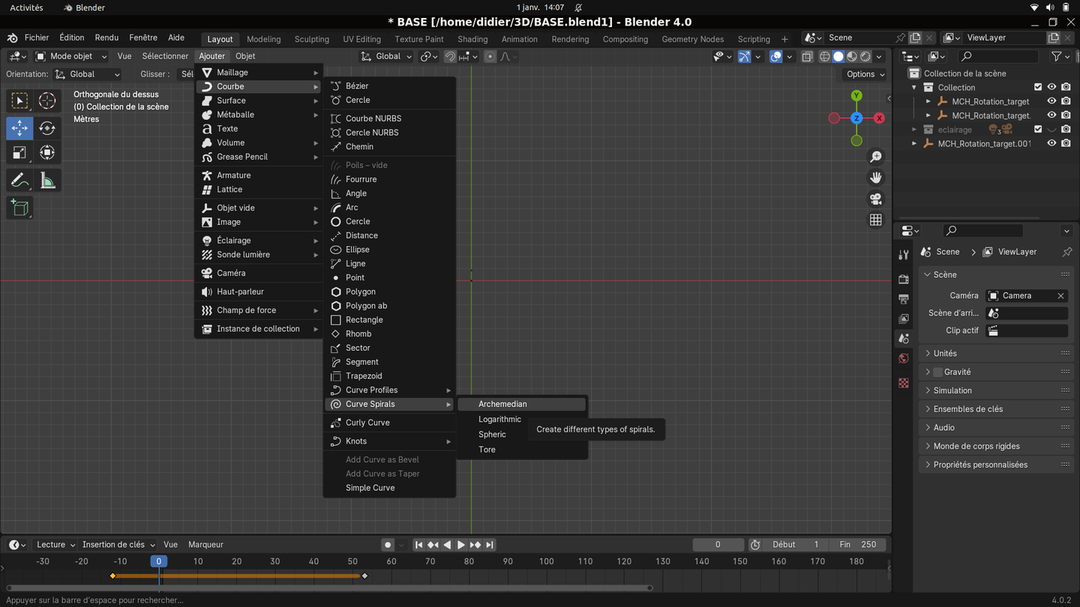The image size is (1080, 607).
Task: Activate the Measure tool
Action: pyautogui.click(x=47, y=181)
